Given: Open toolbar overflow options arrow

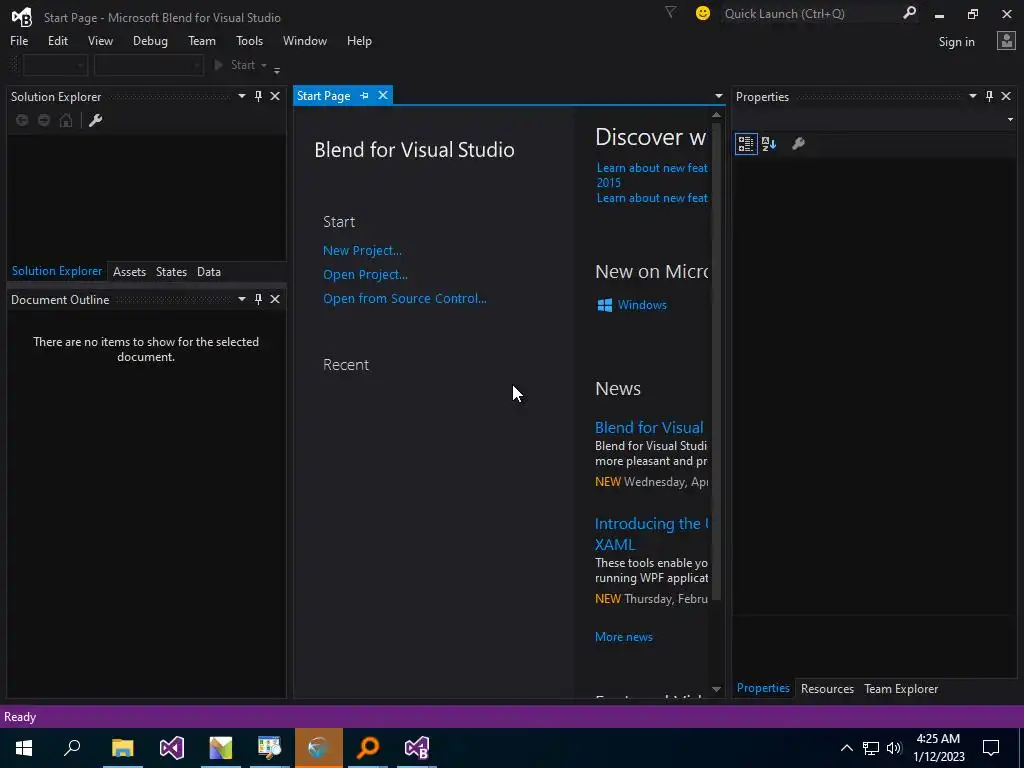Looking at the screenshot, I should [x=277, y=69].
